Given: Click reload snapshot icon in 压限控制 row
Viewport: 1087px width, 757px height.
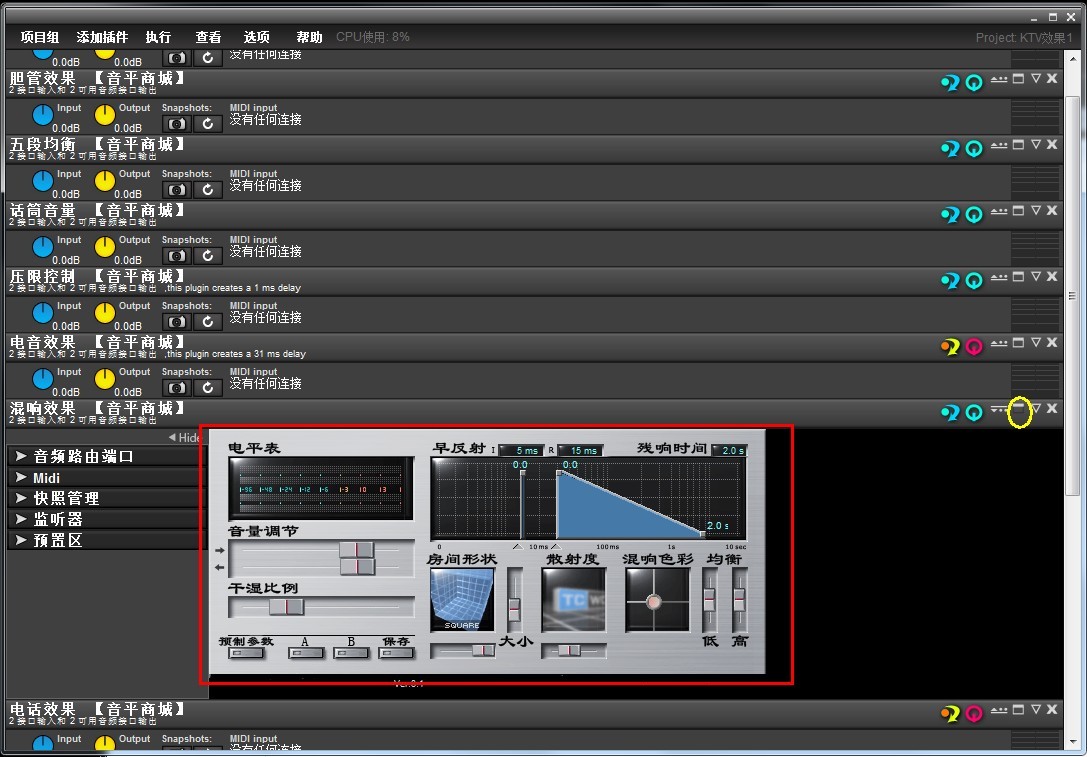Looking at the screenshot, I should pos(207,322).
